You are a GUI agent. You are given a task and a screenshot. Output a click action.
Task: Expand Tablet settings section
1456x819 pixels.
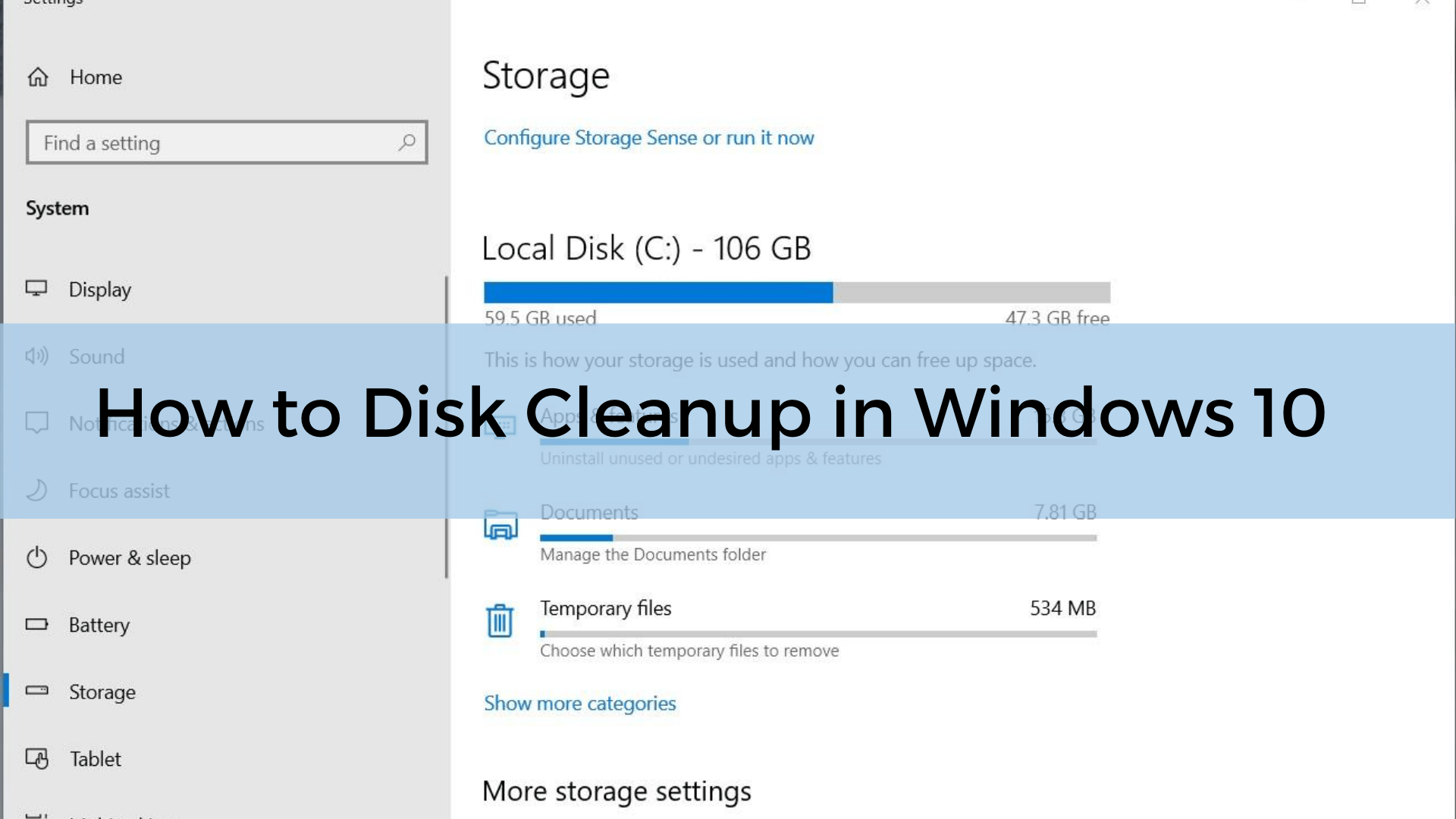click(95, 758)
